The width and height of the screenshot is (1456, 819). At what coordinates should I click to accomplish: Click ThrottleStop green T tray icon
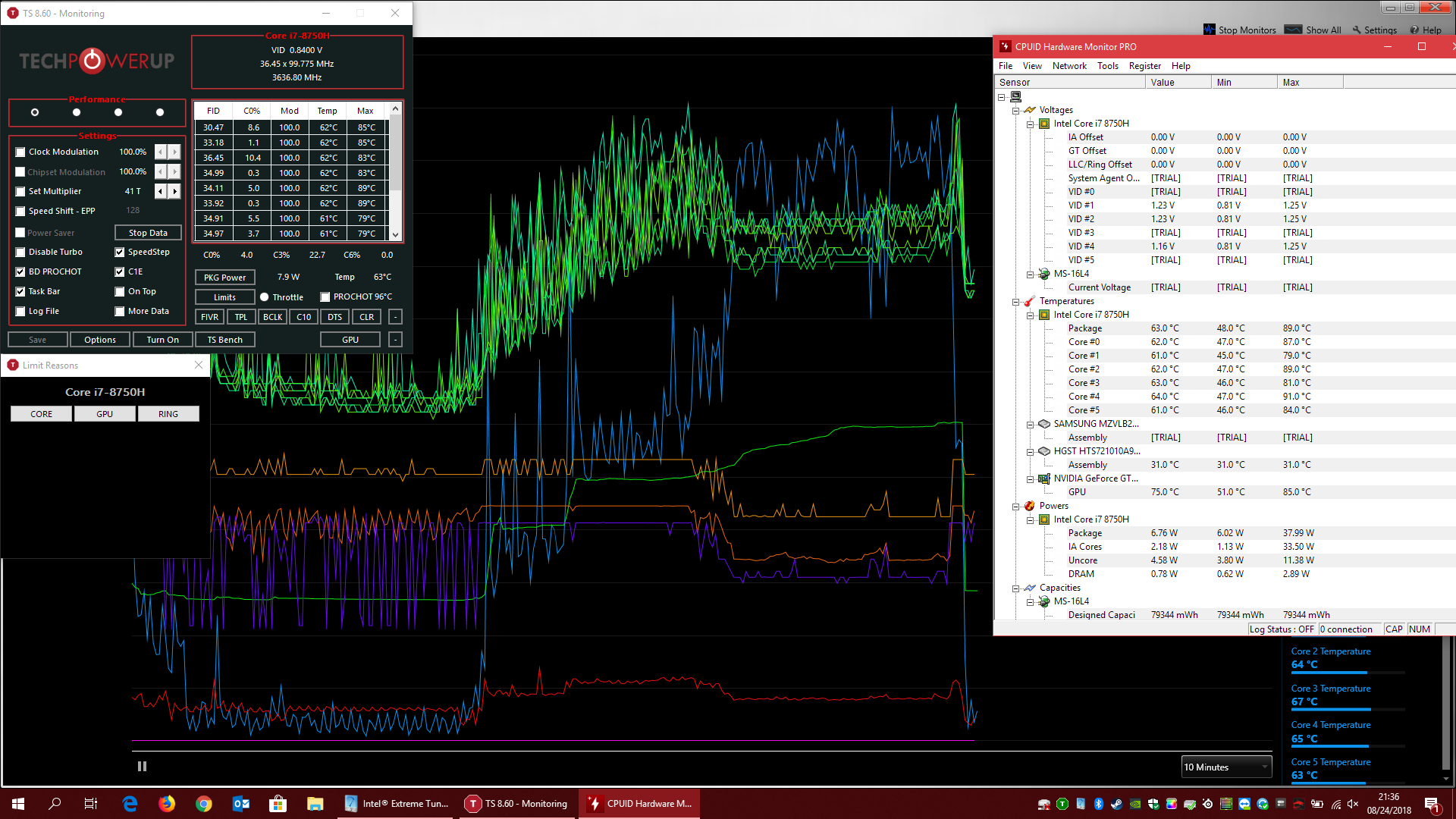(x=1062, y=804)
